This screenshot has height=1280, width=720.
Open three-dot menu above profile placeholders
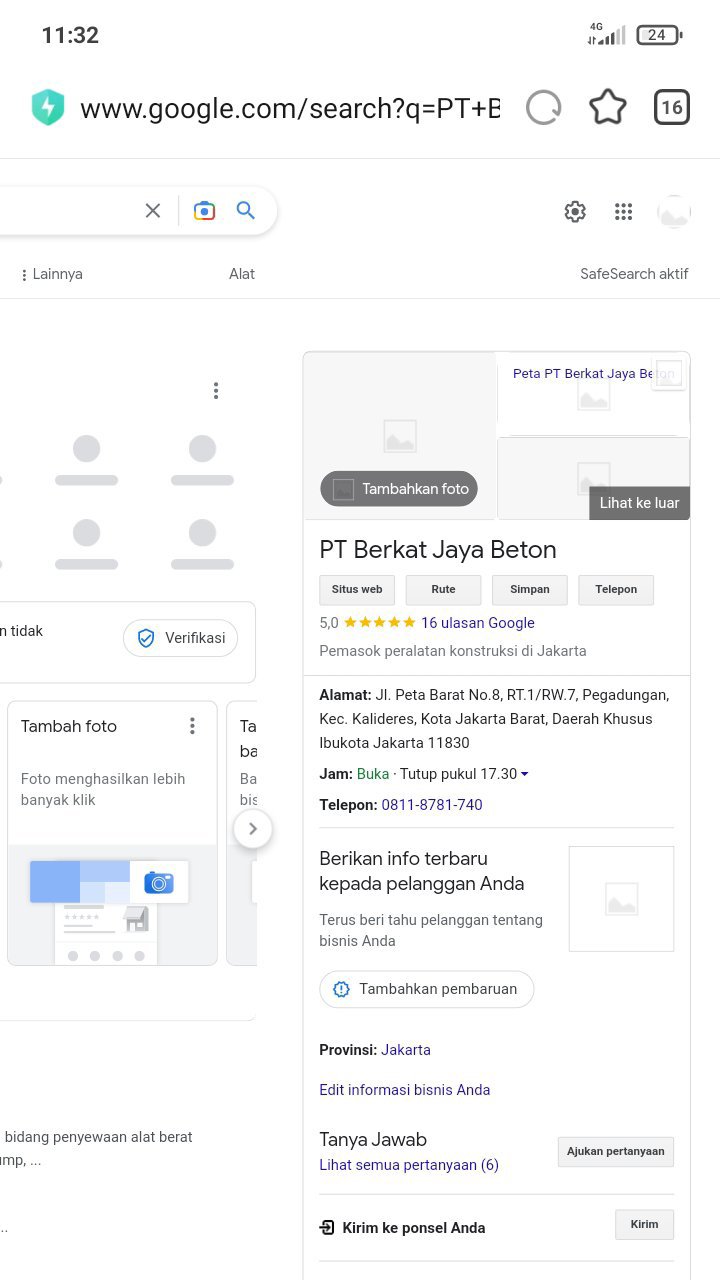coord(215,391)
